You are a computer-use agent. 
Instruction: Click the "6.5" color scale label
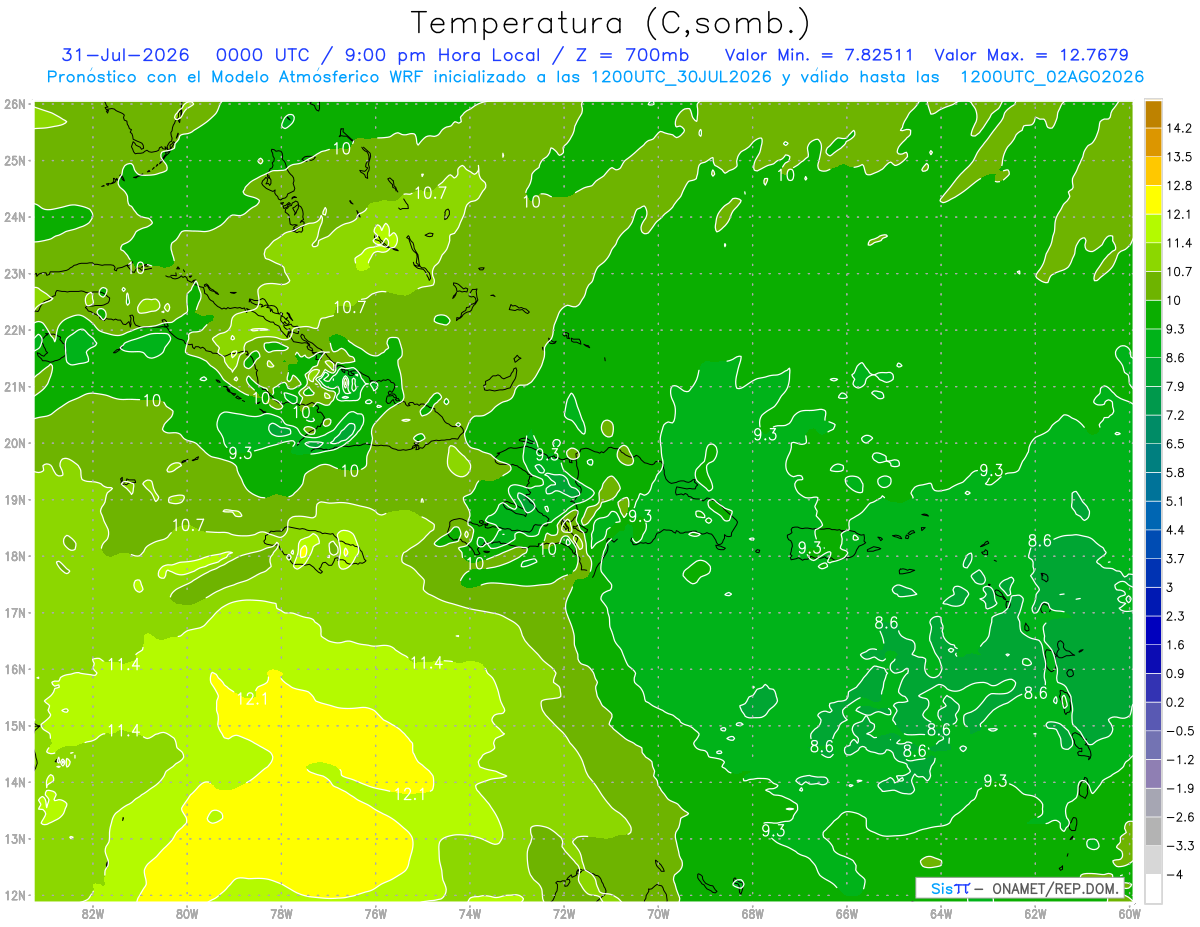[1176, 443]
